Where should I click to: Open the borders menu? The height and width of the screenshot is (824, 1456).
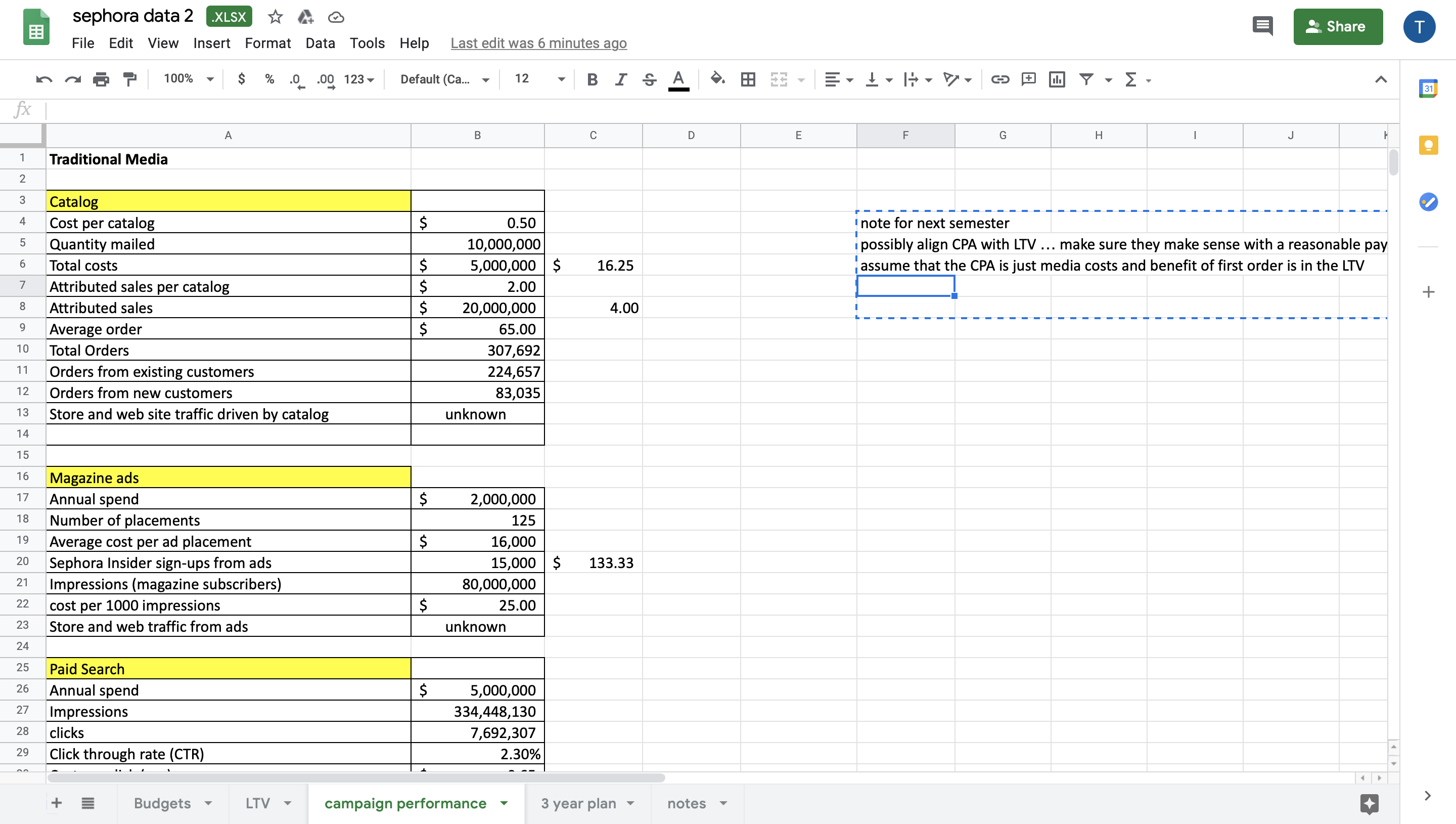[x=748, y=80]
